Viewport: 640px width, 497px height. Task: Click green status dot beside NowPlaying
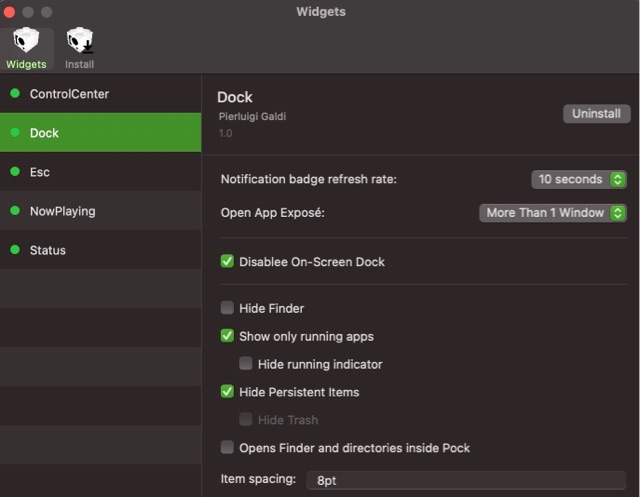[x=15, y=211]
